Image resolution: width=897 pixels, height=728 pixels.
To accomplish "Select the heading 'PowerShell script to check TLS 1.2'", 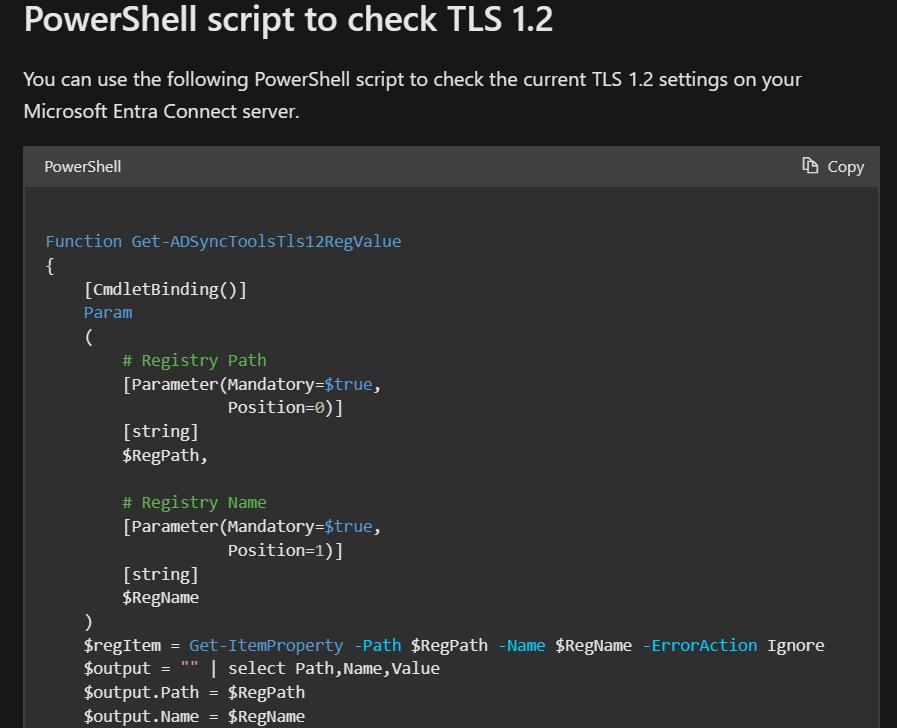I will tap(288, 19).
